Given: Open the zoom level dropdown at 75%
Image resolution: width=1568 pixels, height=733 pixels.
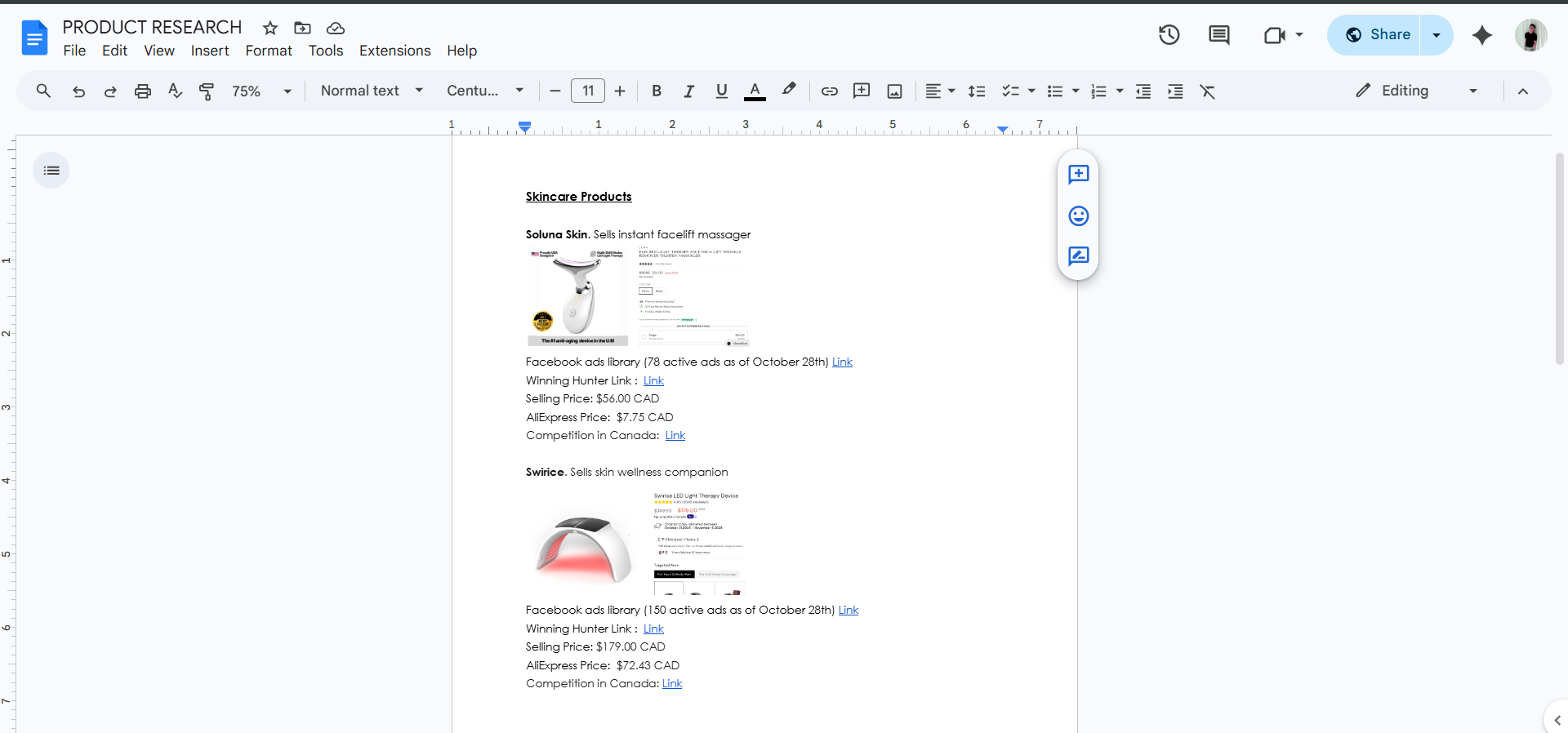Looking at the screenshot, I should 261,91.
